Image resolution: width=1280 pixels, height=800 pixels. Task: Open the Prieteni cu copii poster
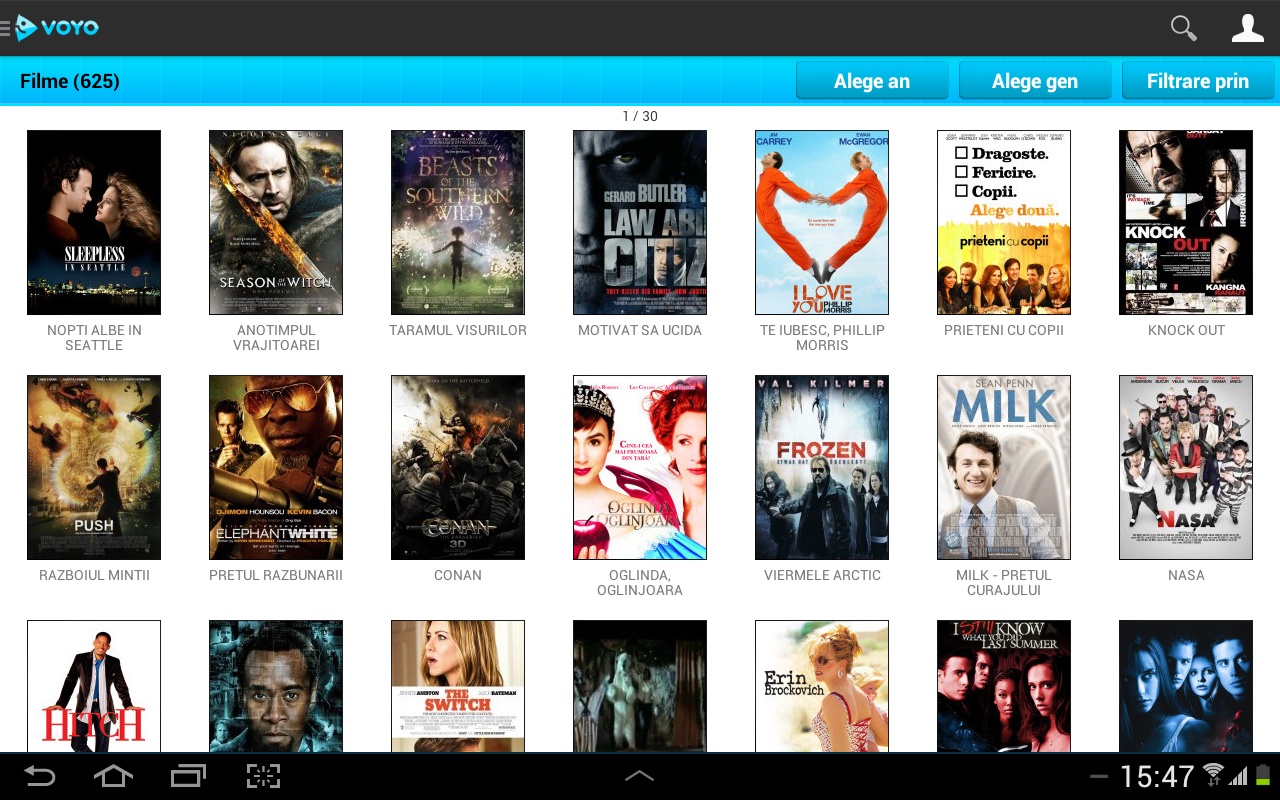point(1004,222)
